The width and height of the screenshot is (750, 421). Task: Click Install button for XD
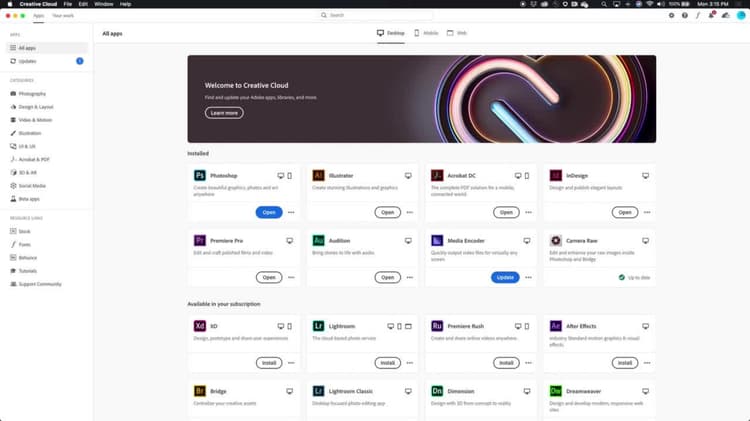(x=269, y=363)
